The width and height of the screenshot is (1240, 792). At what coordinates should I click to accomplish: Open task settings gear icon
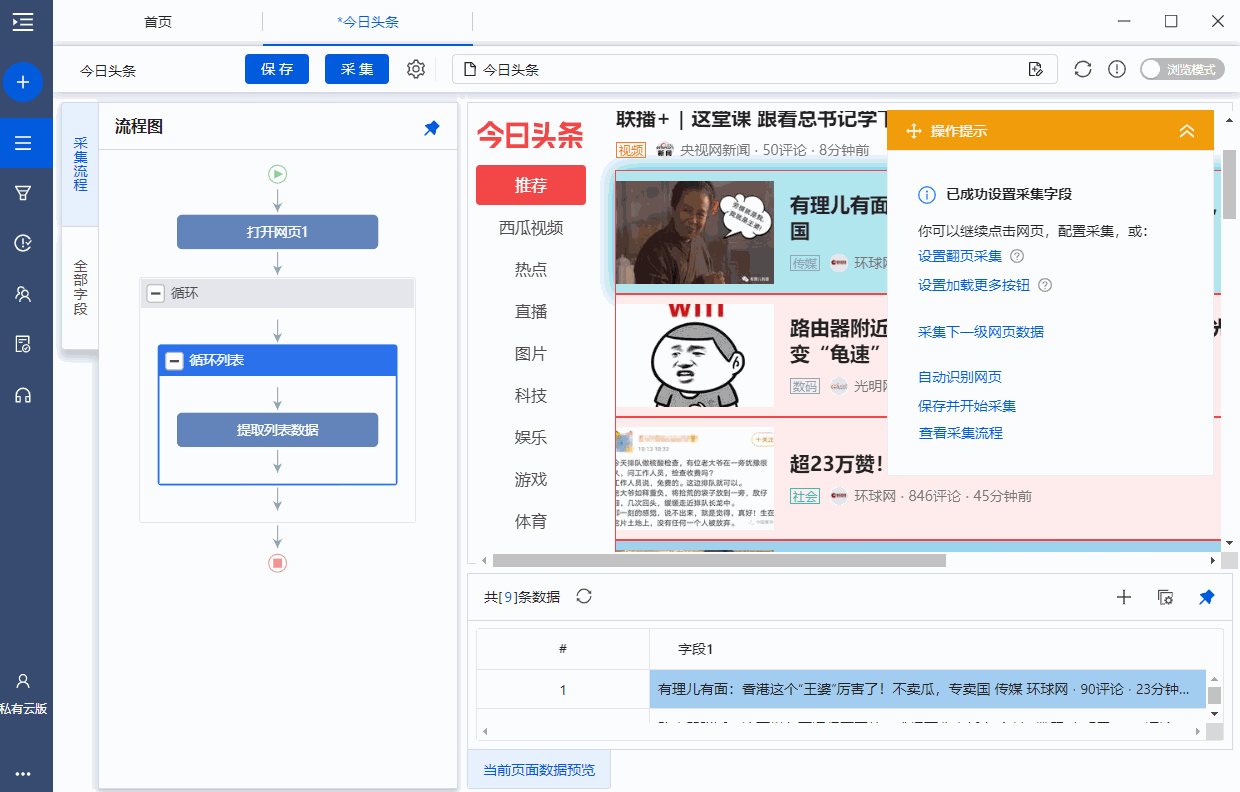pos(416,69)
